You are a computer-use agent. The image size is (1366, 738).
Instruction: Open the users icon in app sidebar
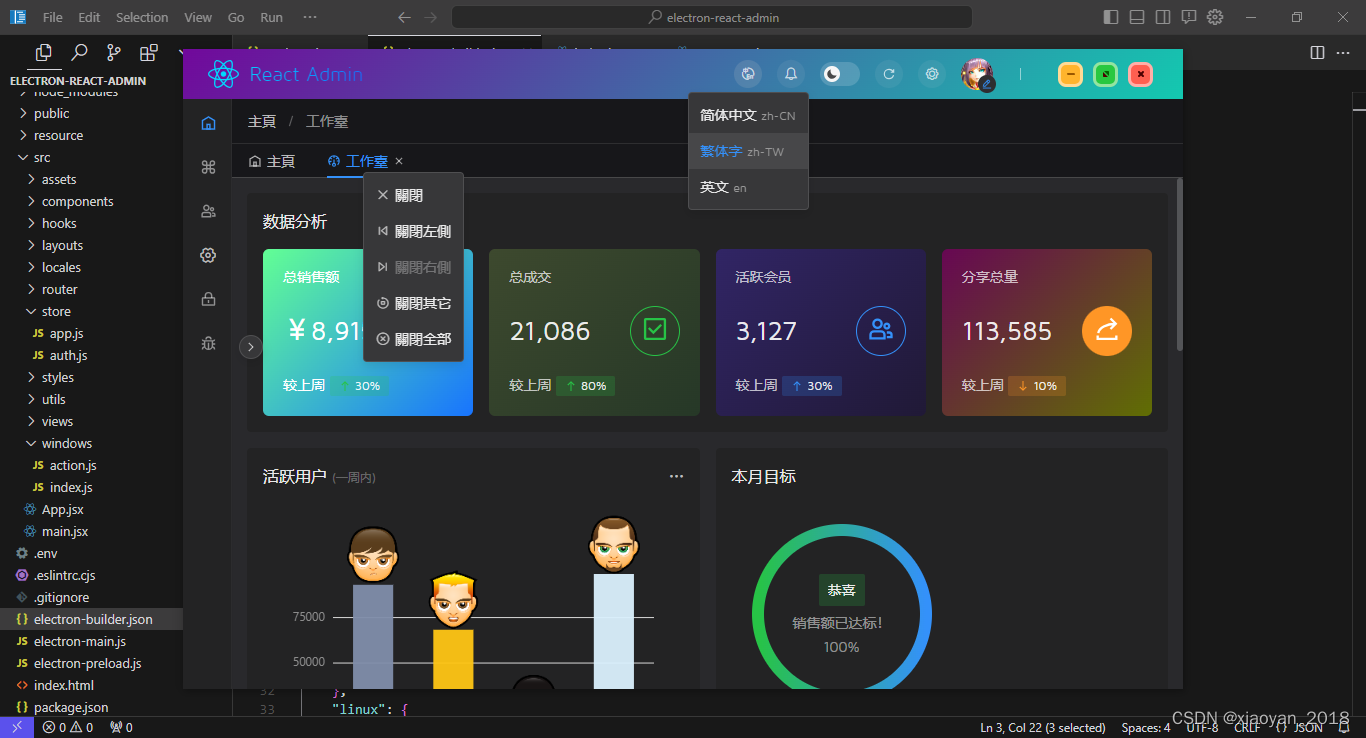[208, 211]
